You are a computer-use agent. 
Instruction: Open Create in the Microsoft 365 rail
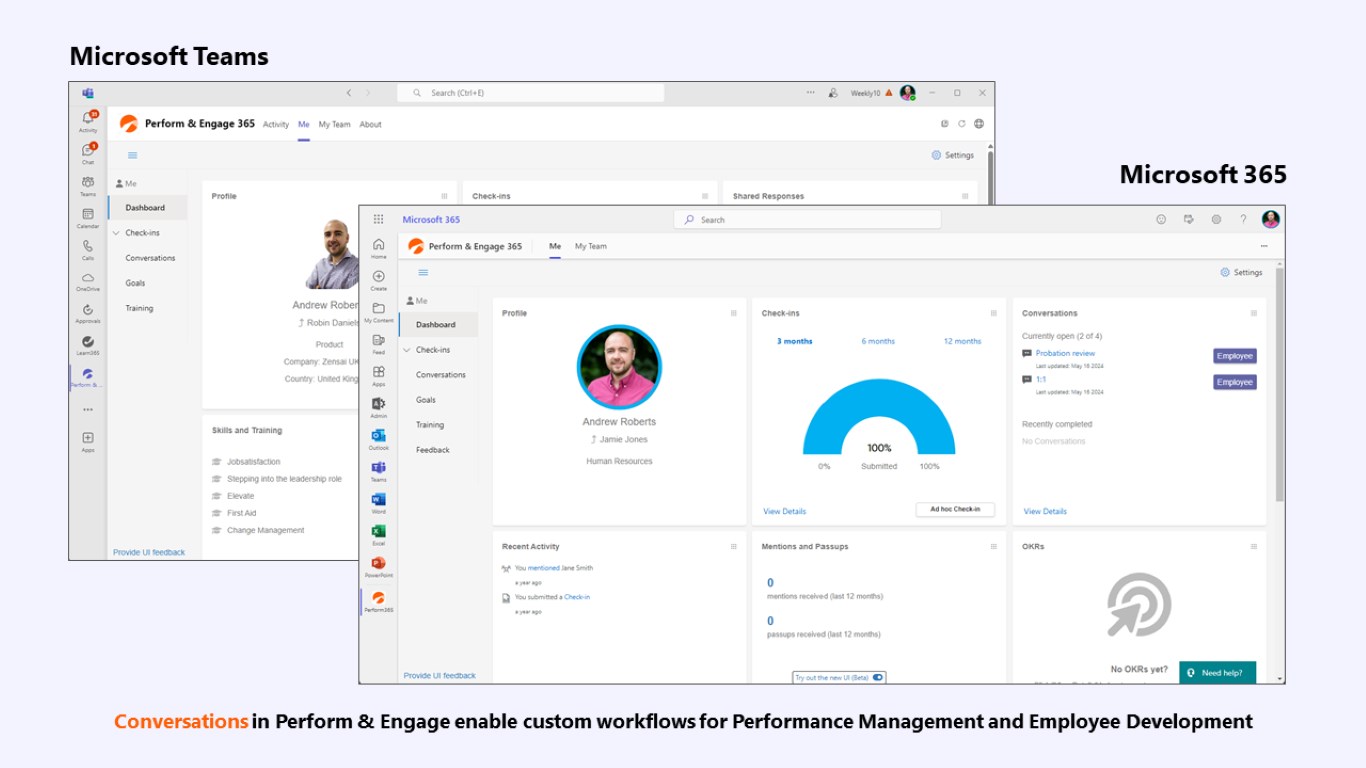(x=378, y=280)
